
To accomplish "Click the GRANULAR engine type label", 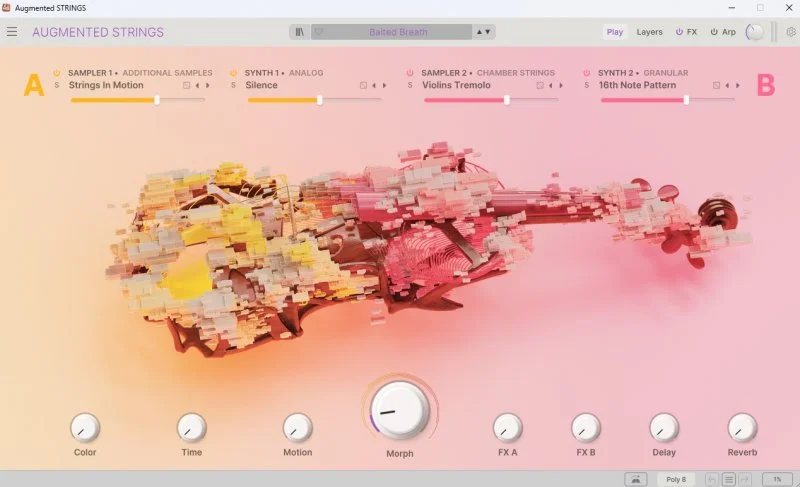I will coord(666,73).
